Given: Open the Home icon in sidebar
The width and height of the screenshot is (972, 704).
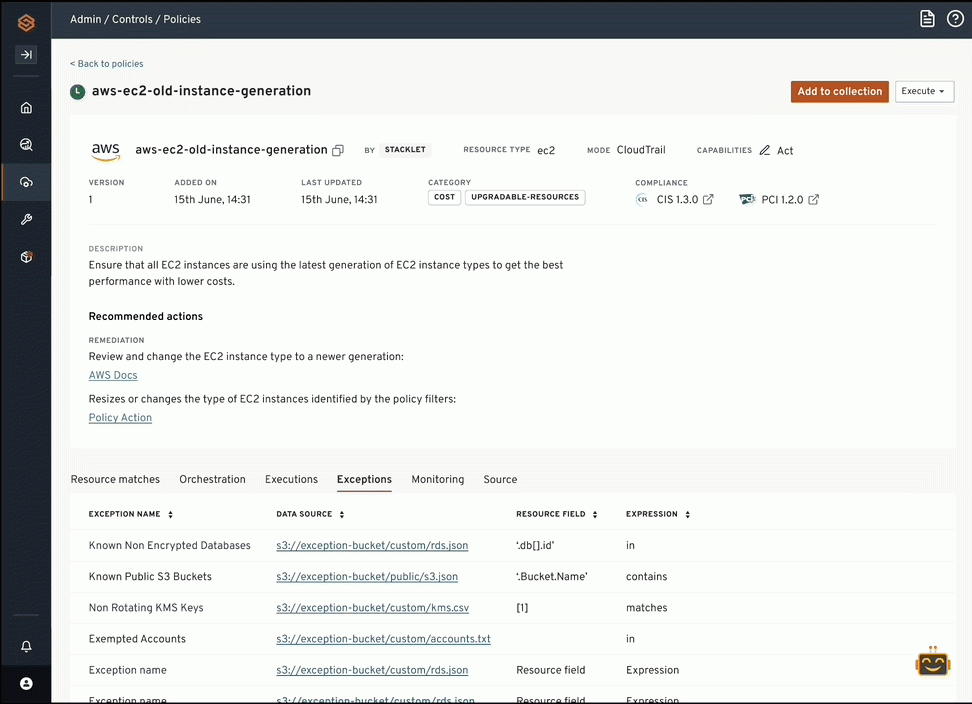Looking at the screenshot, I should pos(26,108).
